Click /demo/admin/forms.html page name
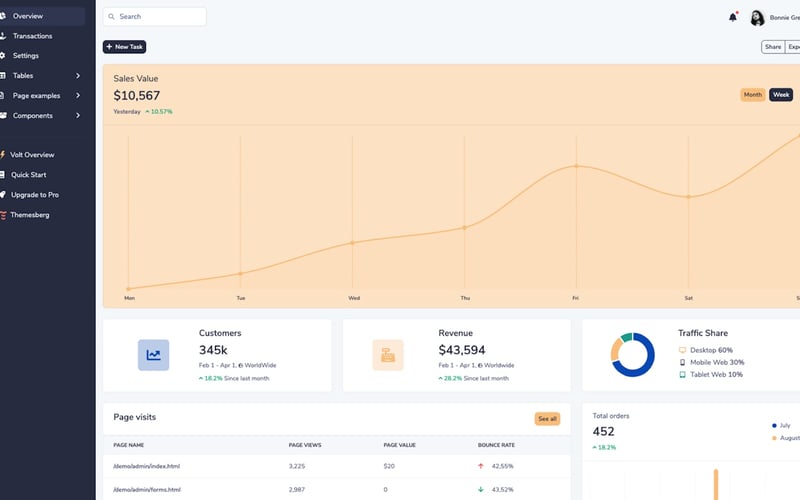 point(147,490)
